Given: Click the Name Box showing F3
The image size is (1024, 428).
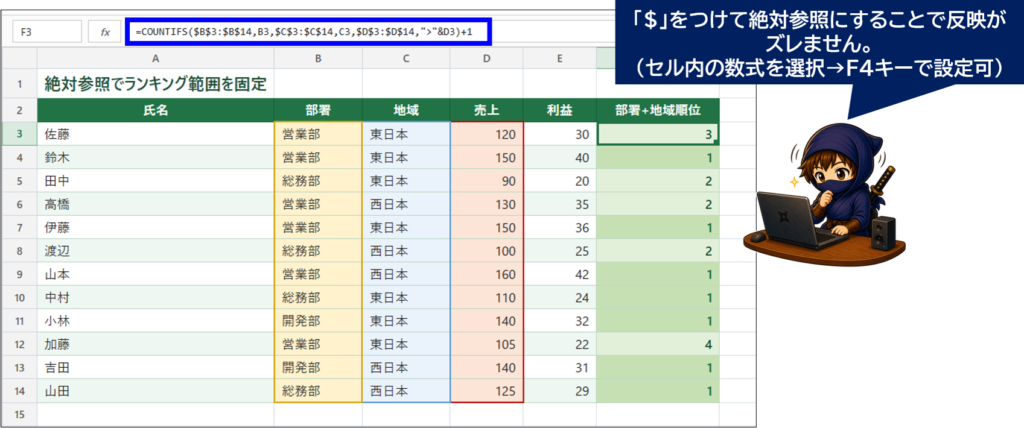Looking at the screenshot, I should pyautogui.click(x=46, y=31).
